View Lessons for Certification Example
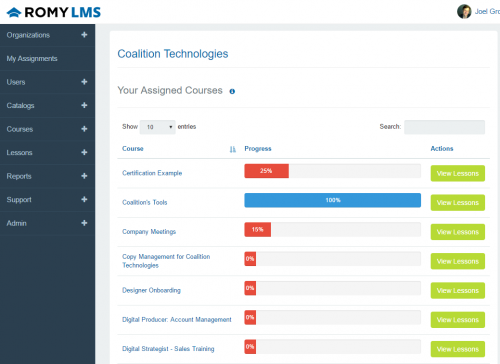500x364 pixels. point(458,173)
